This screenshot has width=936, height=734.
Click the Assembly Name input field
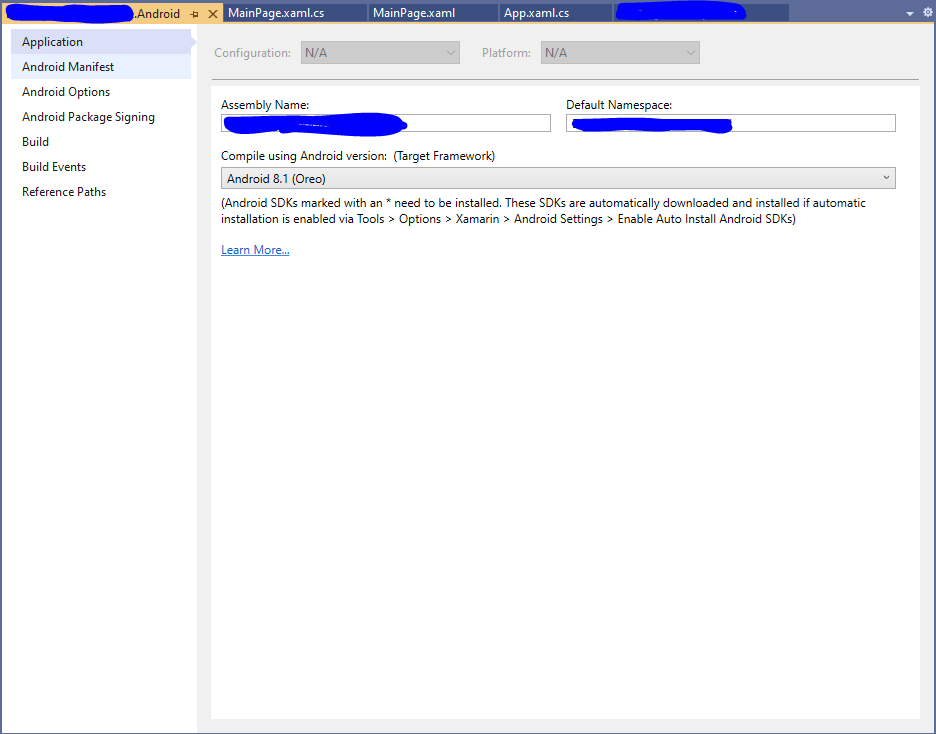click(x=386, y=124)
